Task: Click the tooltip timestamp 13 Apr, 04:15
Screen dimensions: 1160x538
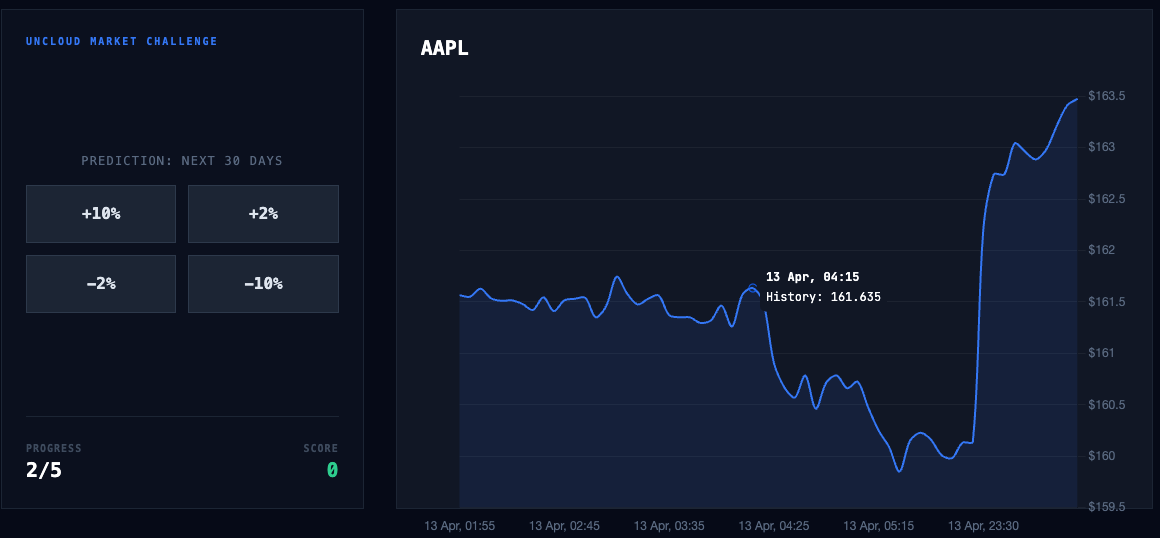Action: (812, 277)
